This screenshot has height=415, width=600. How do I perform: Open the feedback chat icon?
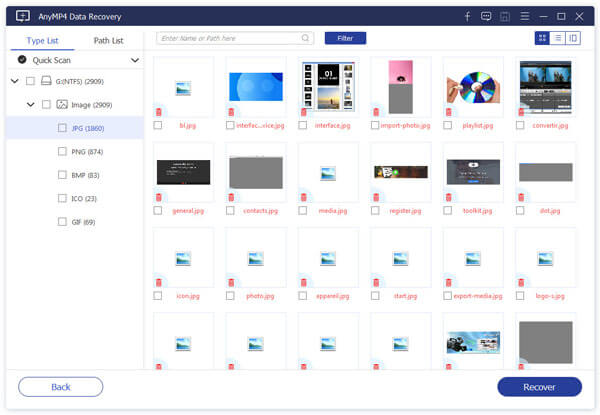(x=486, y=16)
